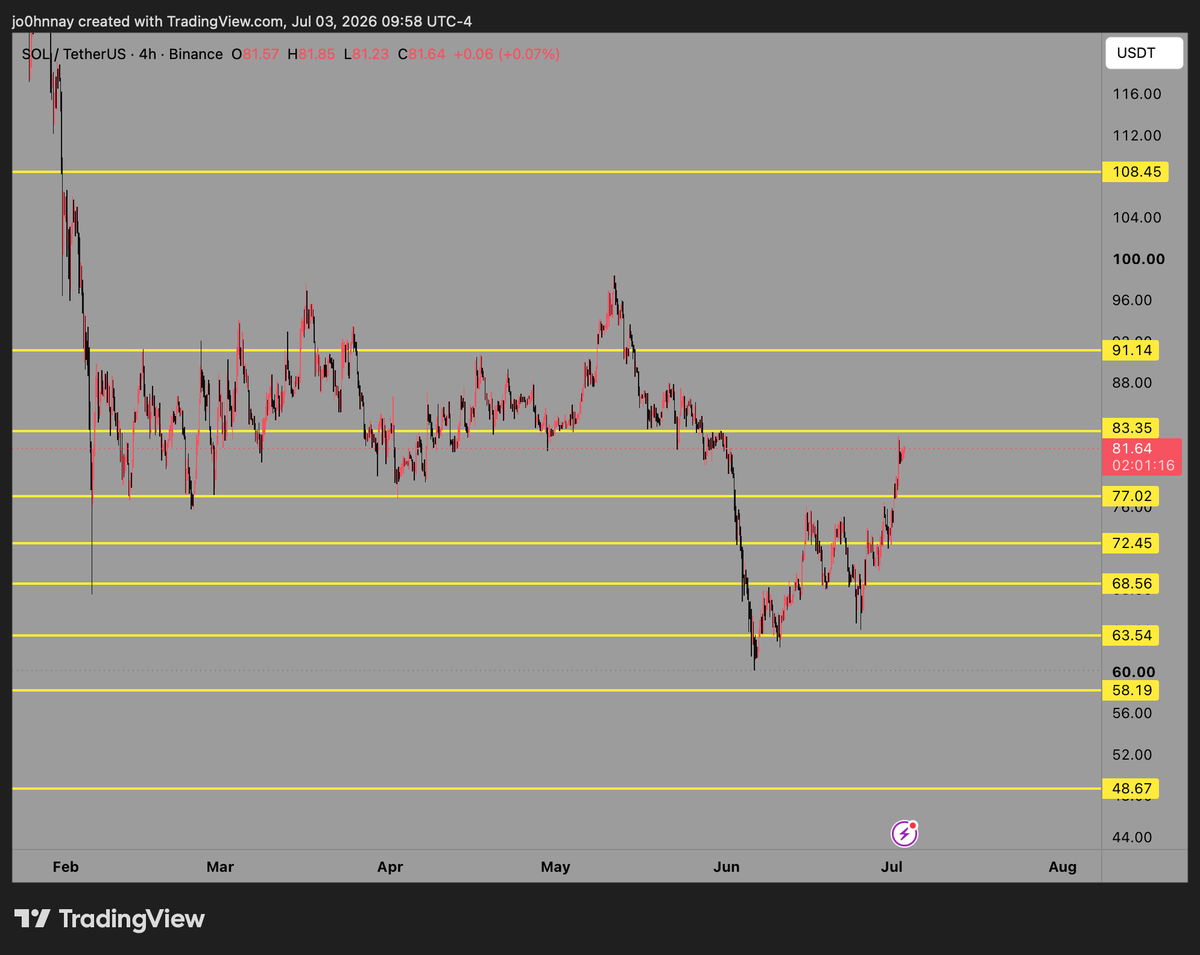
Task: Select the 77.02 price level label
Action: coord(1131,496)
